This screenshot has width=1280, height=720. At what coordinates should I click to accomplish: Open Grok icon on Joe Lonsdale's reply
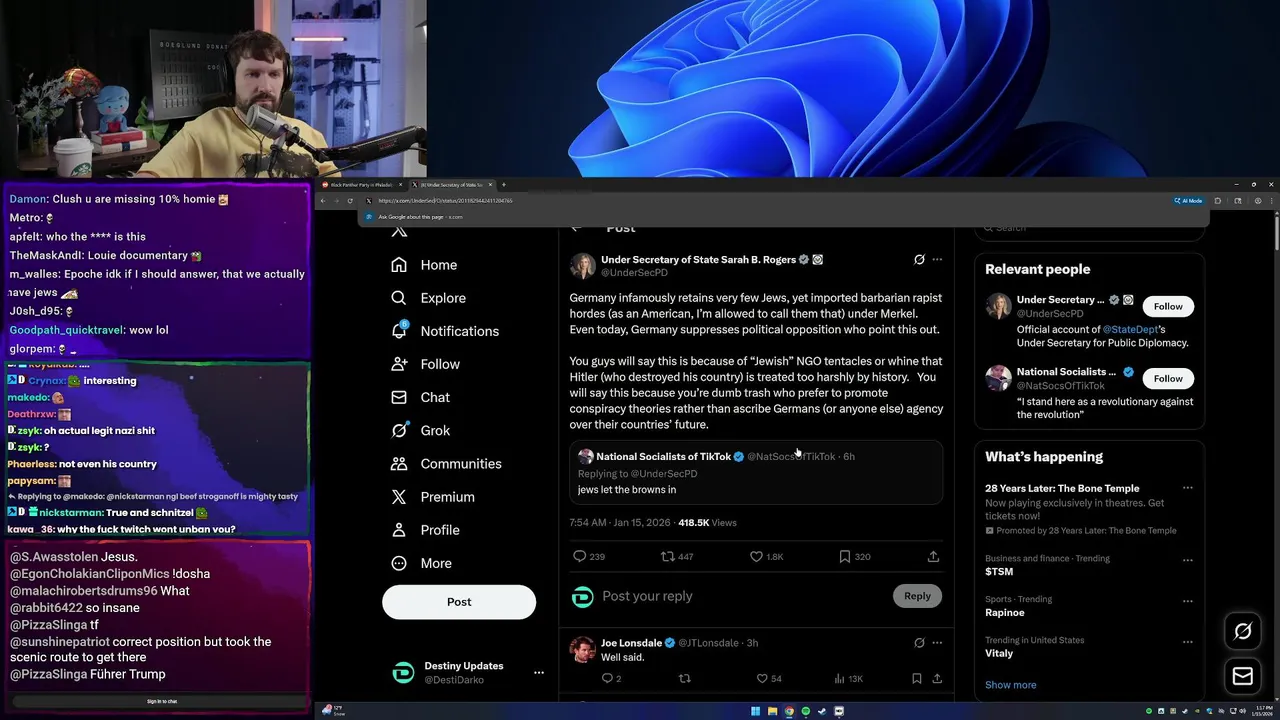pos(919,643)
